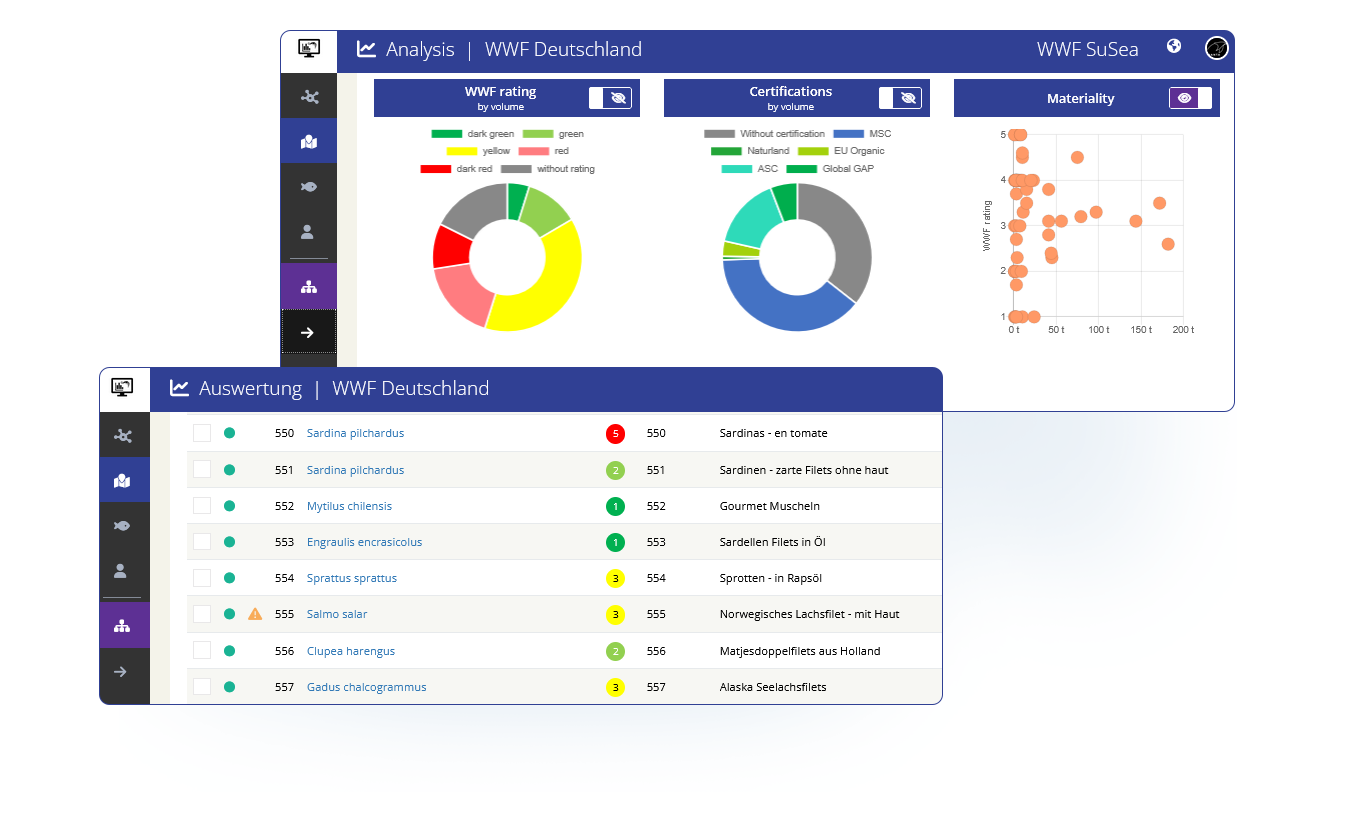Toggle visibility of Certifications chart

point(900,98)
